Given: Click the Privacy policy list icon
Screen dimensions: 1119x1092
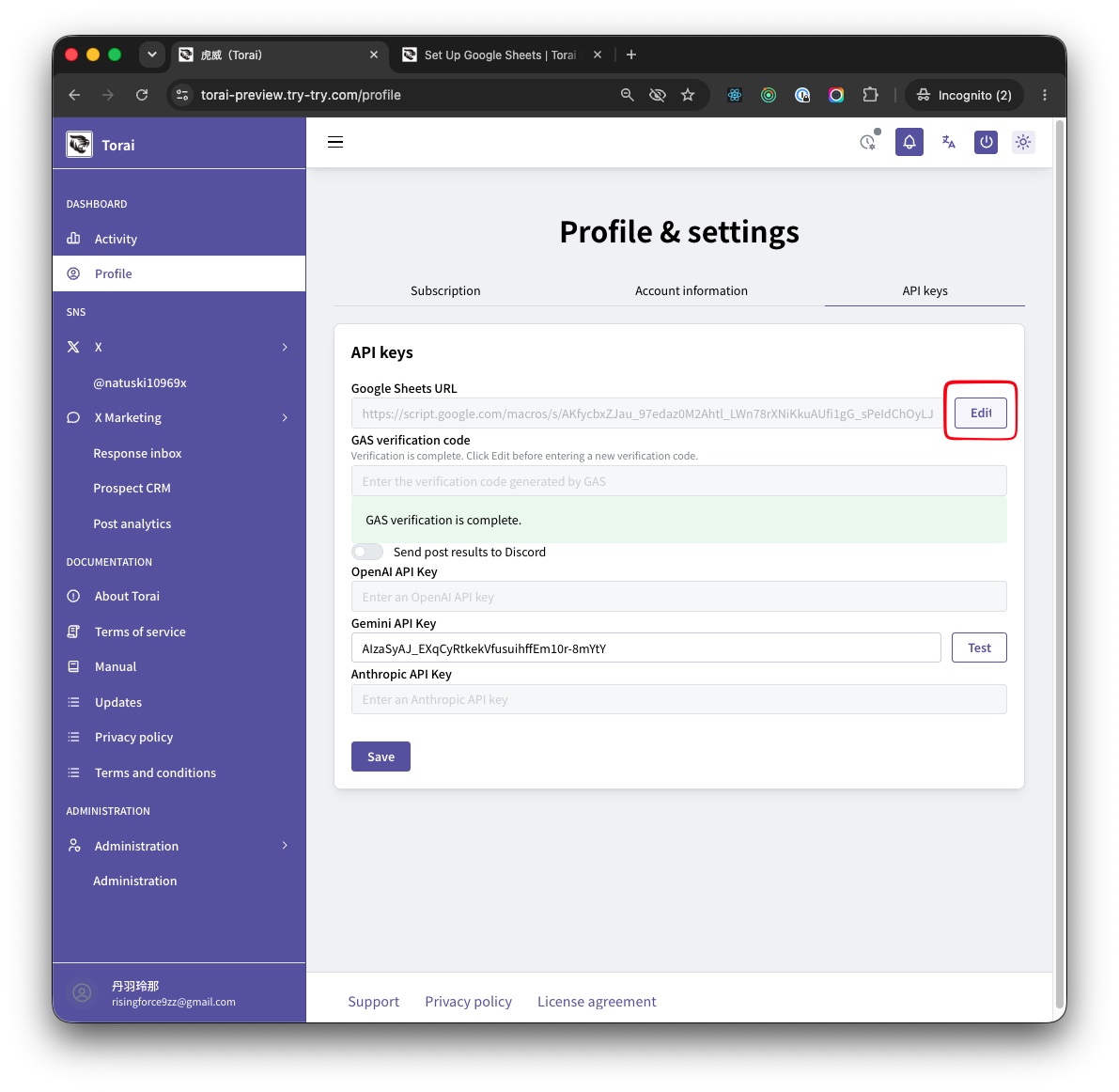Looking at the screenshot, I should pyautogui.click(x=73, y=738).
